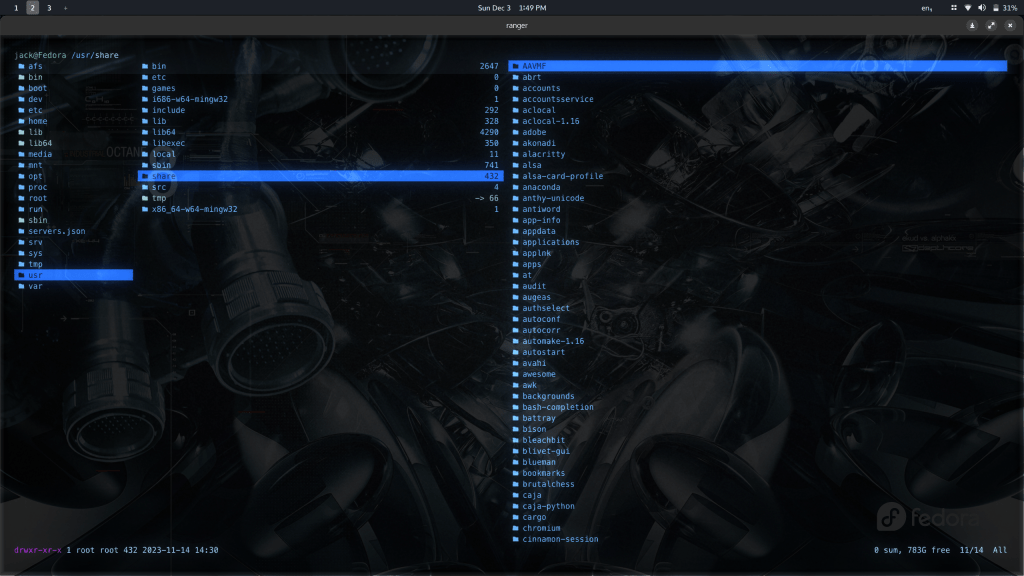Image resolution: width=1024 pixels, height=576 pixels.
Task: Click the folder icon beside bleachbit
Action: [515, 440]
